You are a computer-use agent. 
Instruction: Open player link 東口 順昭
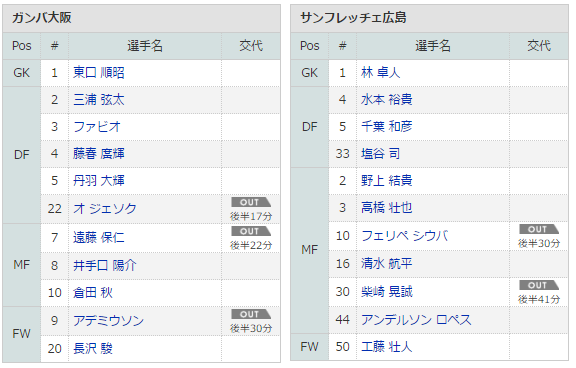[98, 73]
